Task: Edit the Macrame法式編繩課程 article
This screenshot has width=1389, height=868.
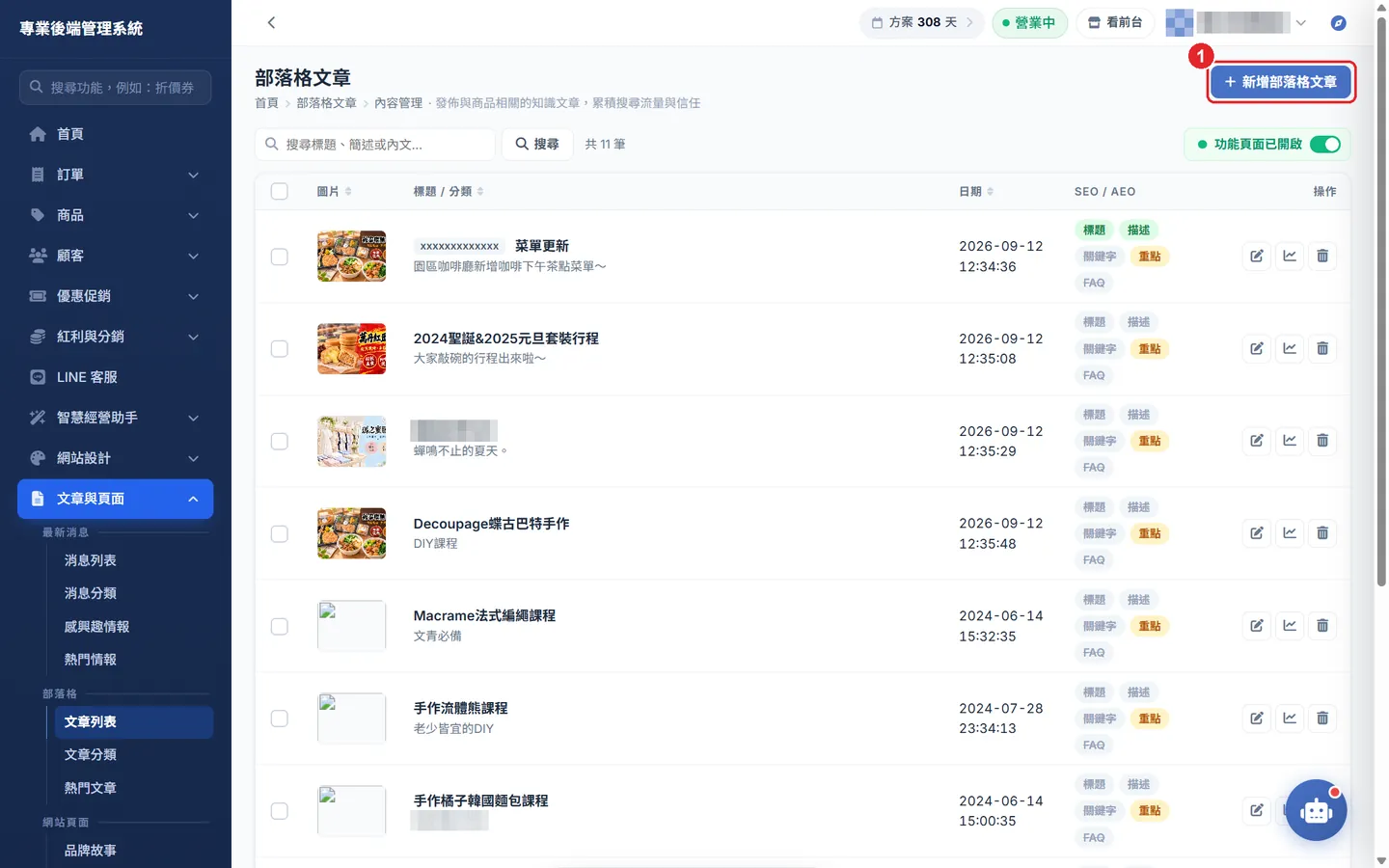Action: [x=1257, y=626]
